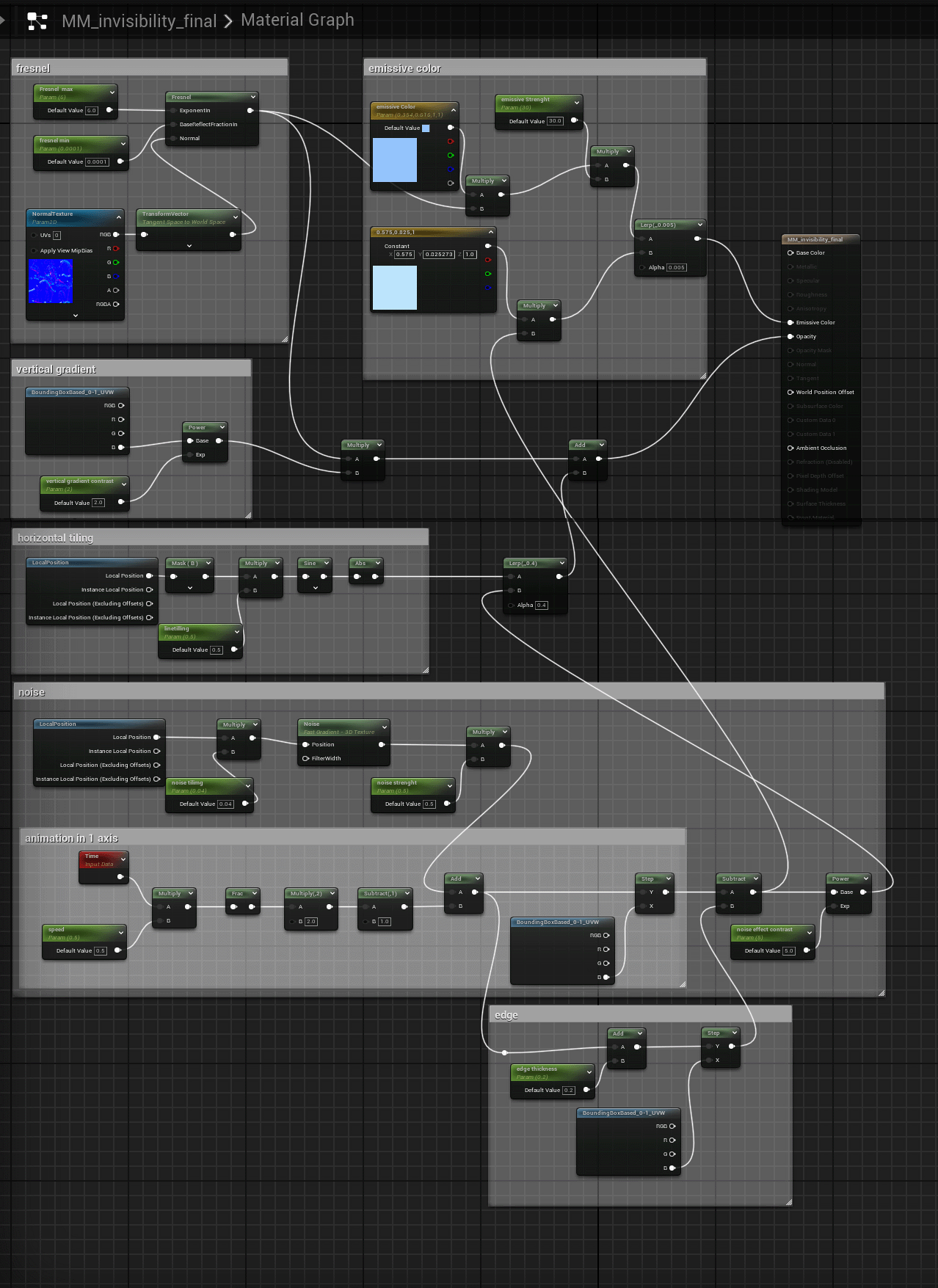Click the emissive Color small Default Value swatch
Screen dimensions: 938x1288
(x=426, y=128)
